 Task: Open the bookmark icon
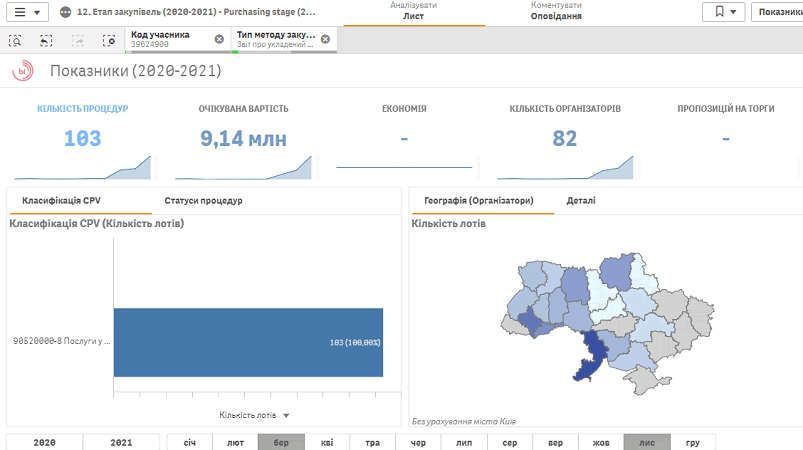click(x=720, y=11)
